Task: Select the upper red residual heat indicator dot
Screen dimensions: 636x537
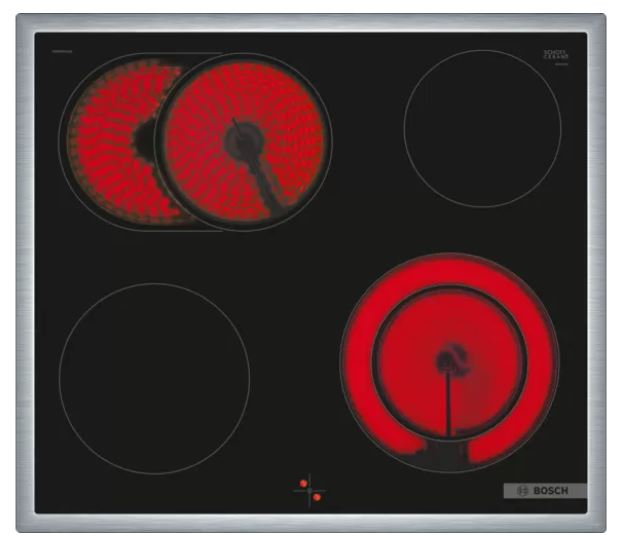Action: tap(303, 483)
